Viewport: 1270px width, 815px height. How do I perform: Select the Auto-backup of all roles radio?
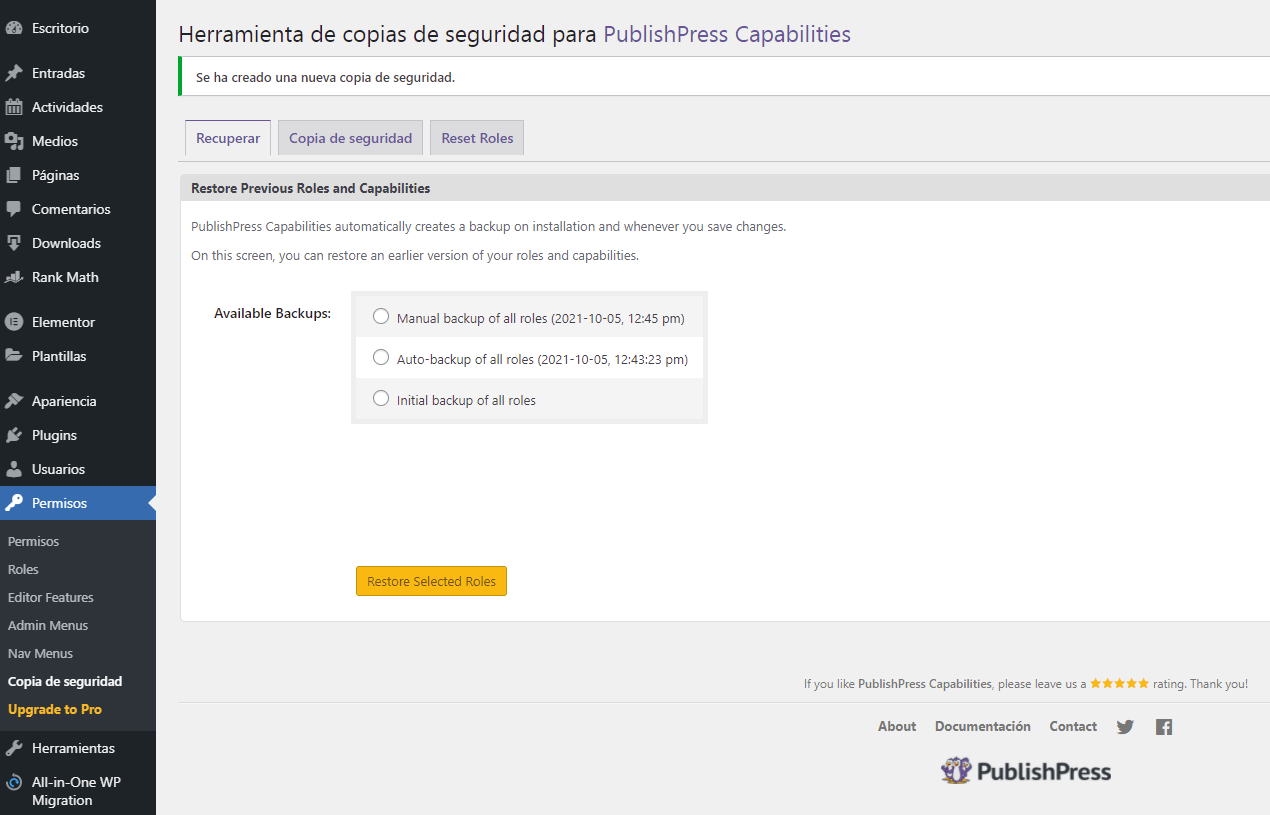pyautogui.click(x=381, y=357)
